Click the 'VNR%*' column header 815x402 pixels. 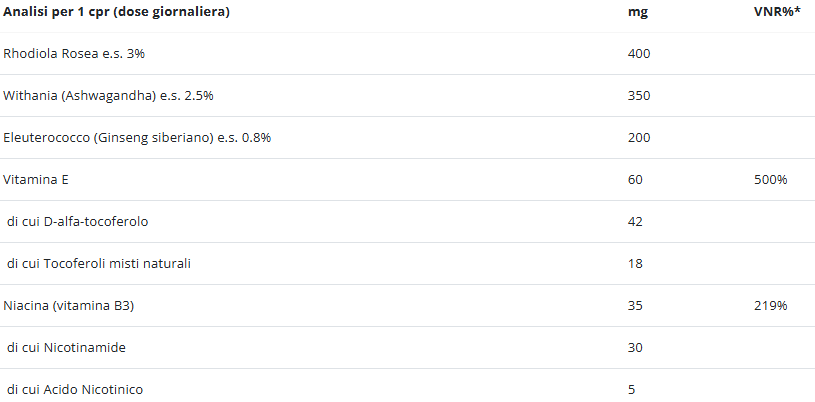pyautogui.click(x=776, y=12)
